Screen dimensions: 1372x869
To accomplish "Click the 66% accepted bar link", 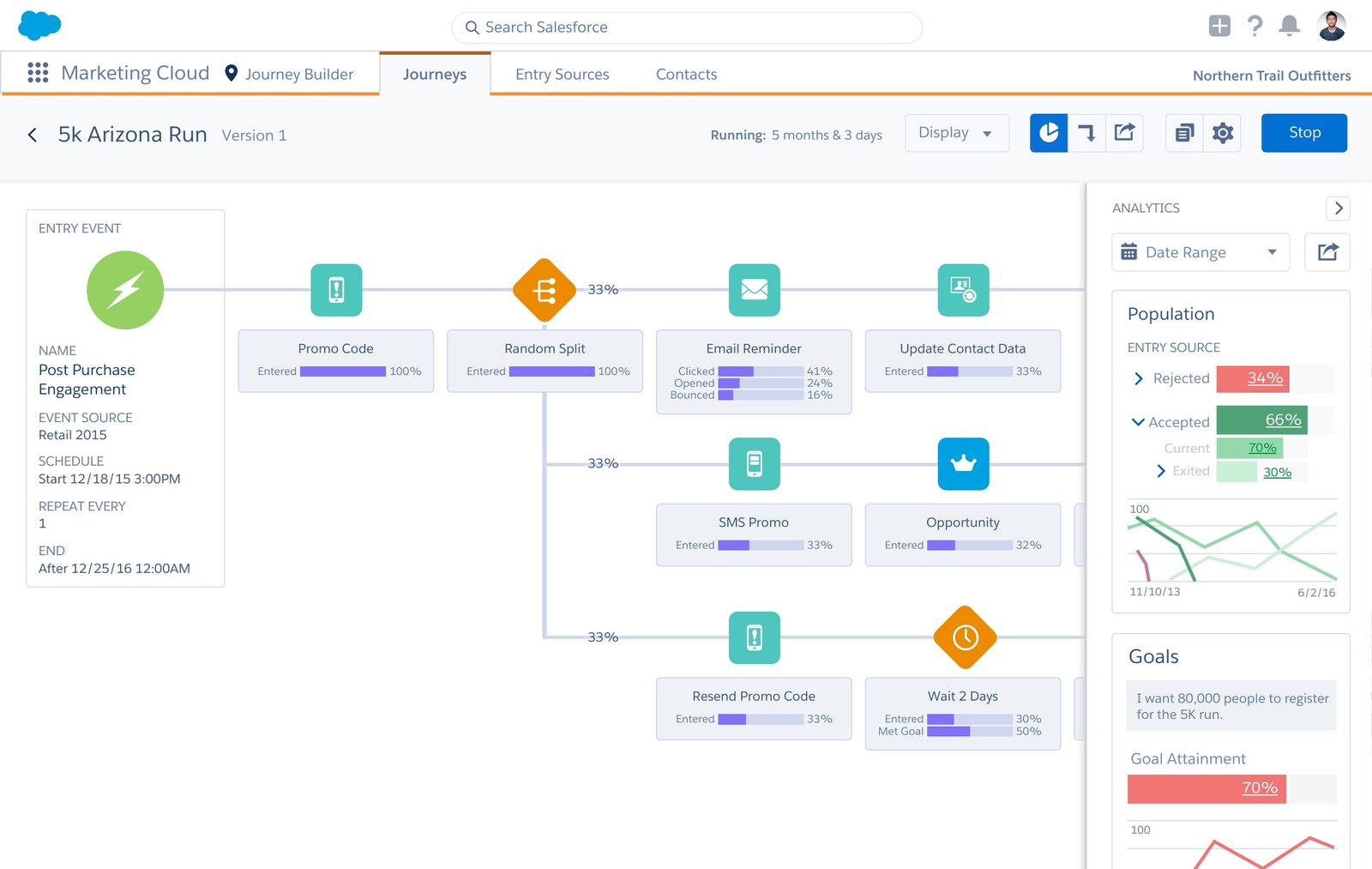I will coord(1284,420).
